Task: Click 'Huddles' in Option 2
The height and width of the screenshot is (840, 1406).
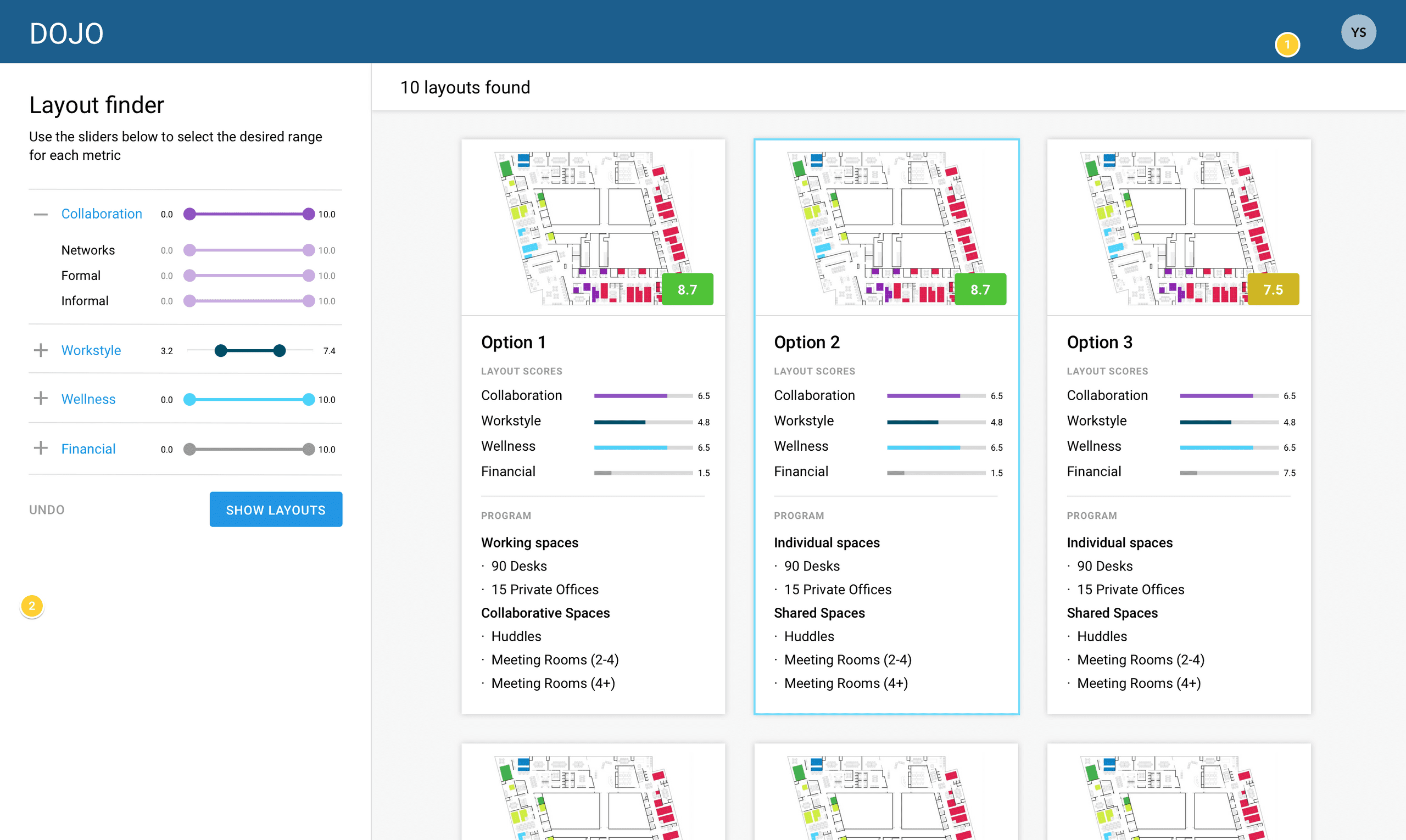Action: coord(808,636)
